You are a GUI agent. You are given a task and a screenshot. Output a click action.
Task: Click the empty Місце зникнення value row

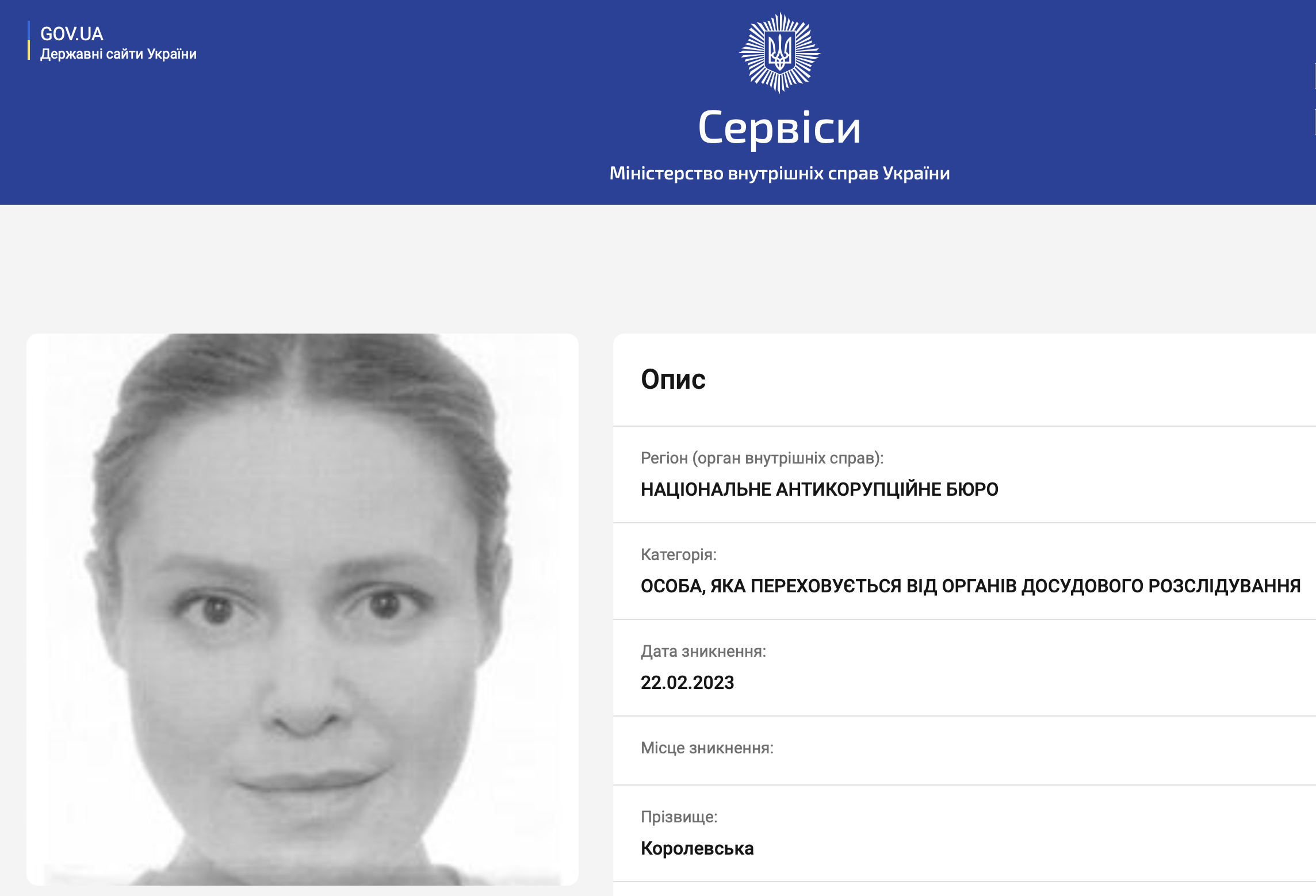point(965,751)
